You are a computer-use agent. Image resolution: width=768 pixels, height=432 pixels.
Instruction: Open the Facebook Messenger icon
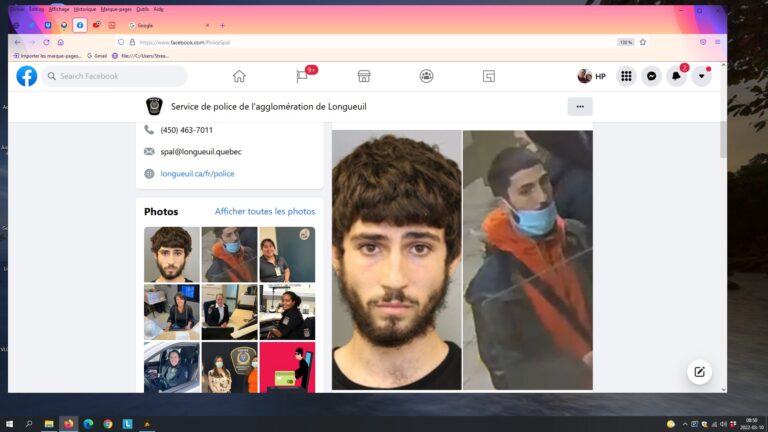tap(651, 76)
